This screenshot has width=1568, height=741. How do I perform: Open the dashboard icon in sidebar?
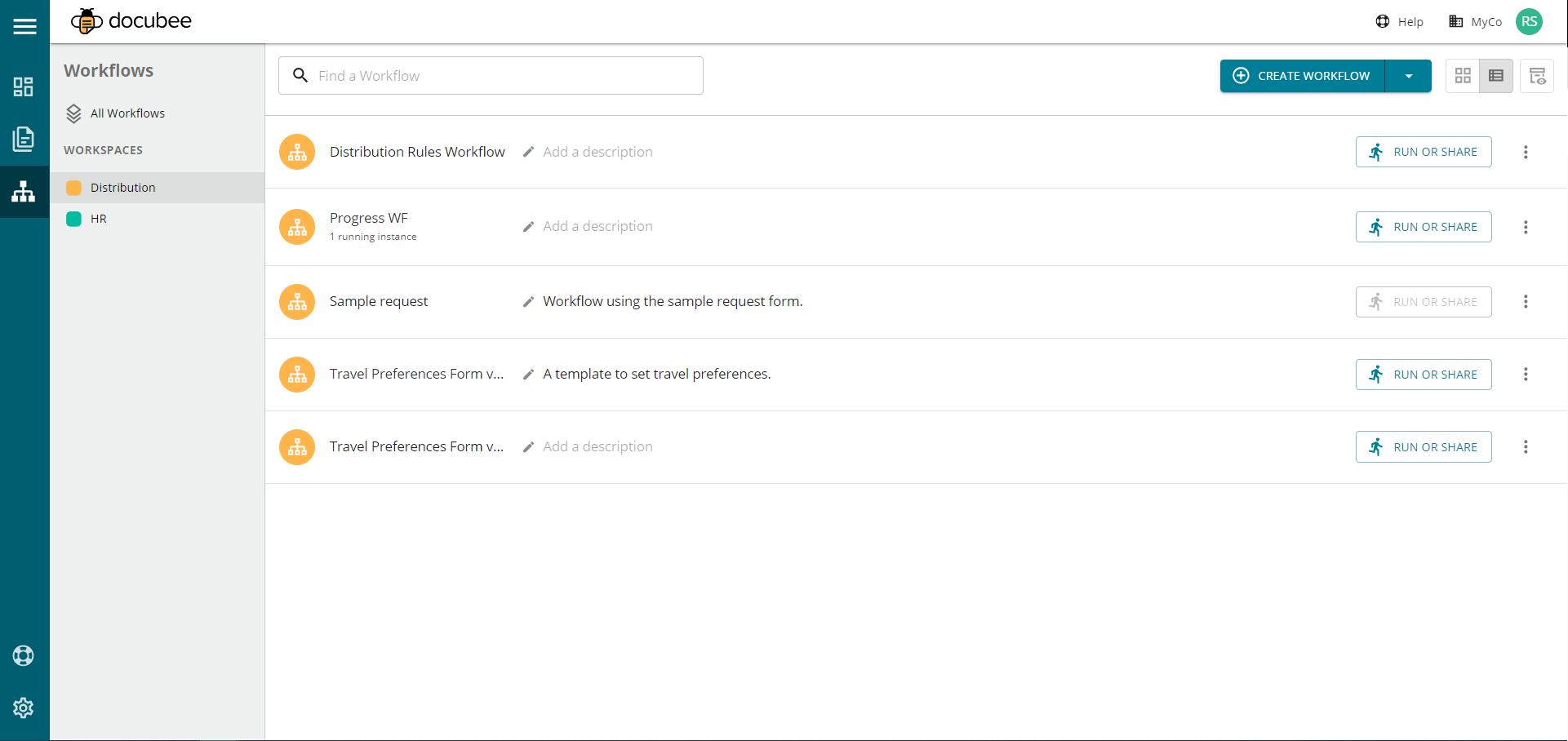tap(24, 87)
